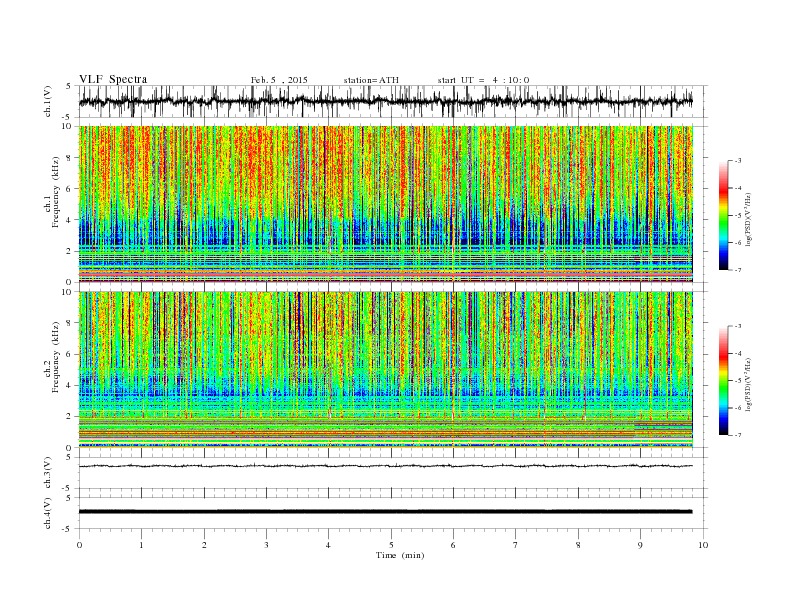Click the '-3' label on ch.1 colorbar

(x=738, y=161)
